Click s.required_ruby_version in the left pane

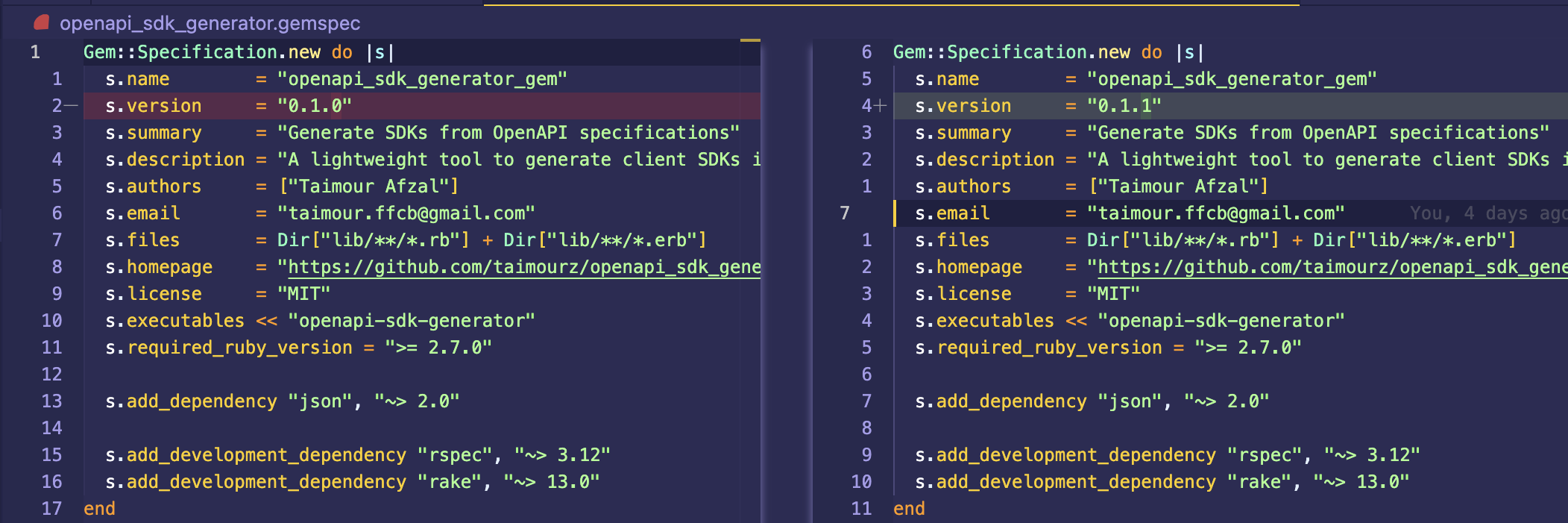point(228,348)
